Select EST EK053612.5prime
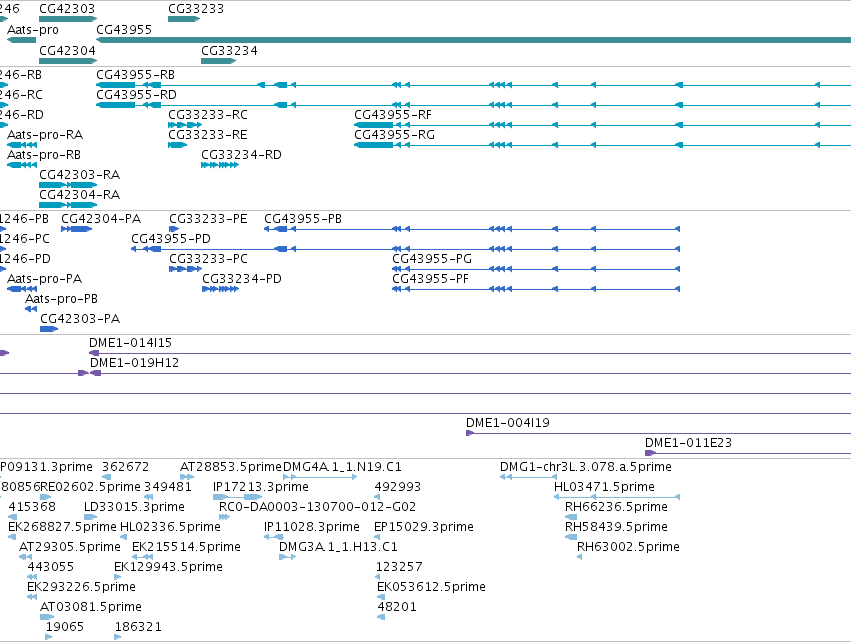 [x=431, y=587]
